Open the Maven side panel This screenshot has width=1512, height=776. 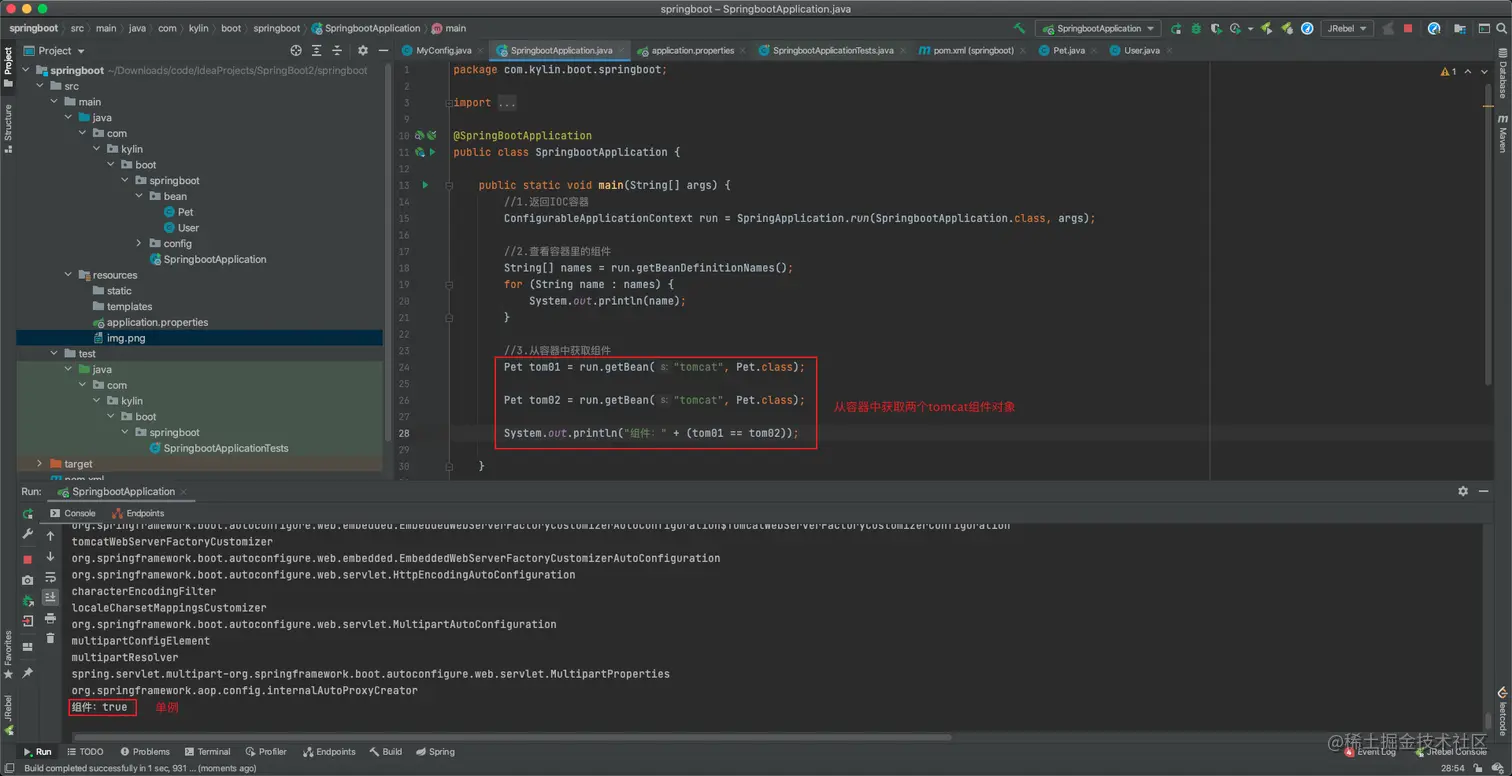1502,133
